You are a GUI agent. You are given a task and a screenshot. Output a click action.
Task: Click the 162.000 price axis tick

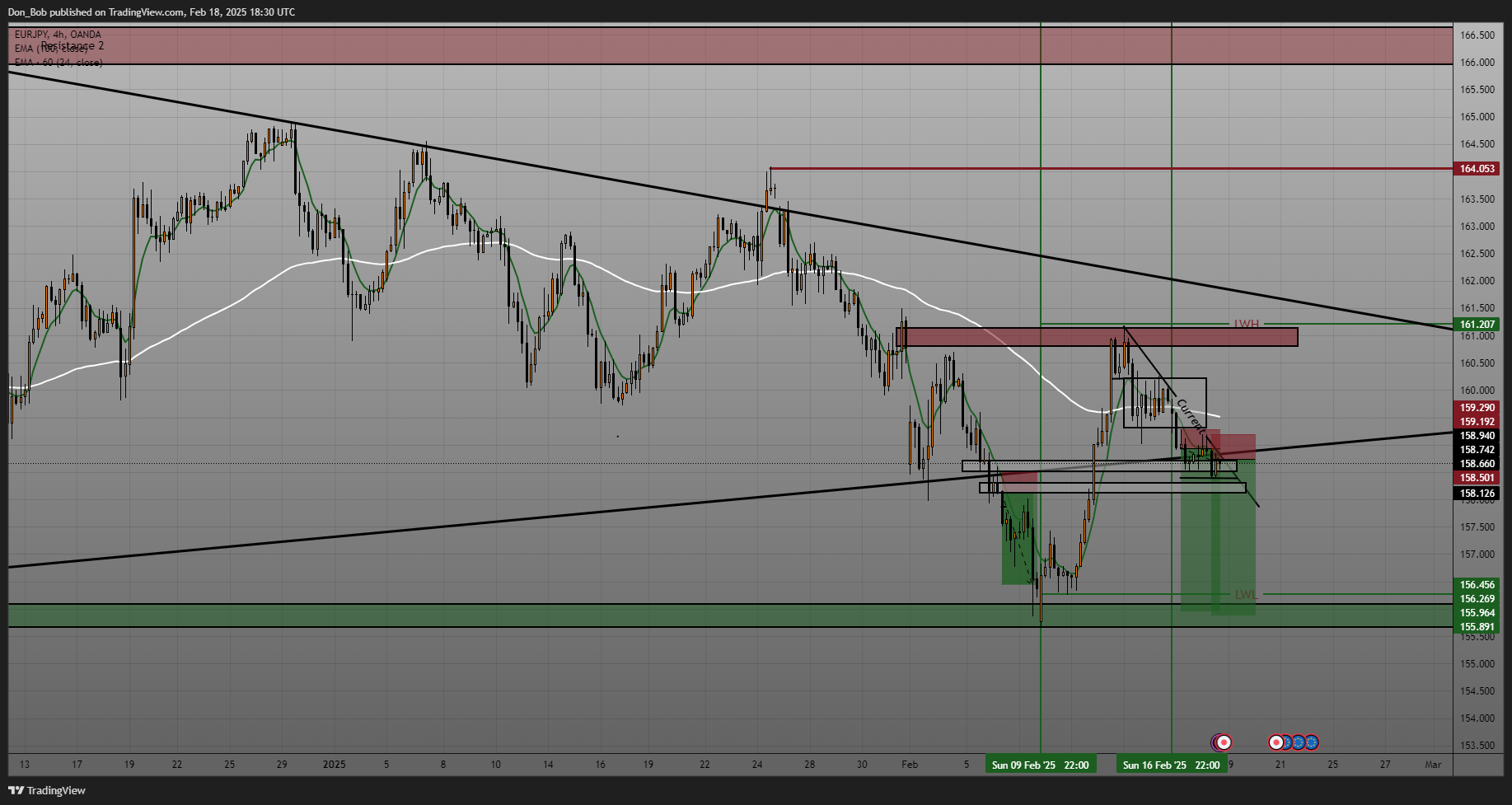(x=1477, y=281)
